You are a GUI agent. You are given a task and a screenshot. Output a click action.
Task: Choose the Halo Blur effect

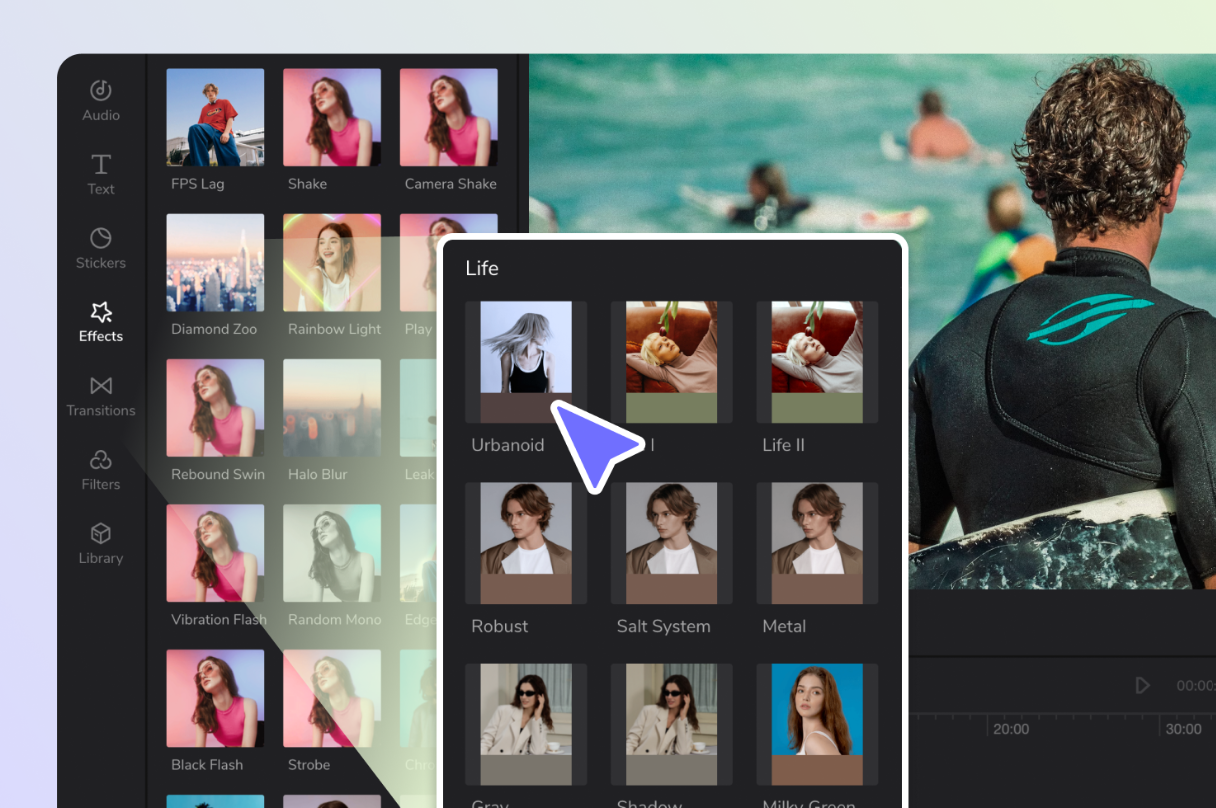tap(332, 408)
